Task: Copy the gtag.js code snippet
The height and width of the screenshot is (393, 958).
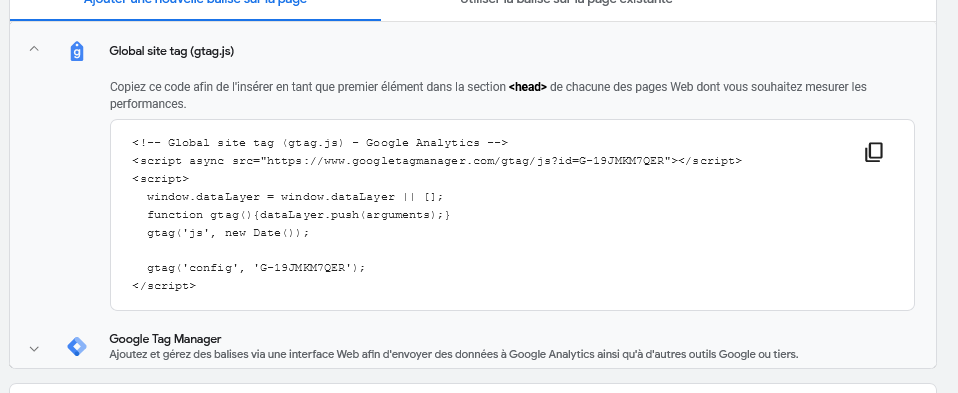Action: [x=874, y=152]
